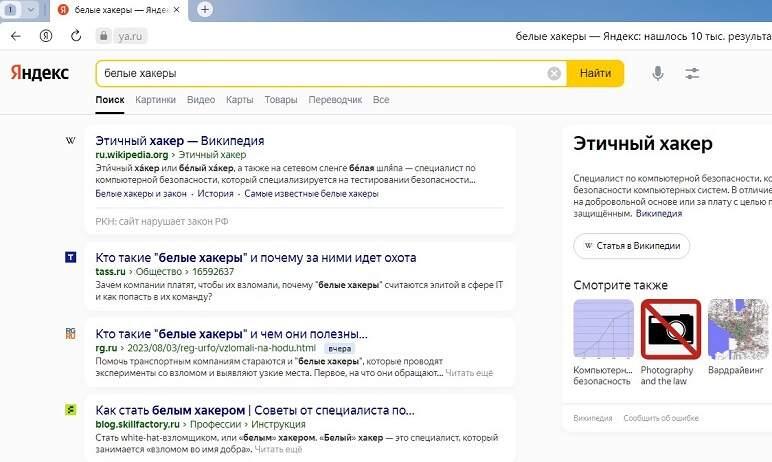
Task: Open the 'Белые хакеры и закон' sitelink
Action: click(141, 194)
